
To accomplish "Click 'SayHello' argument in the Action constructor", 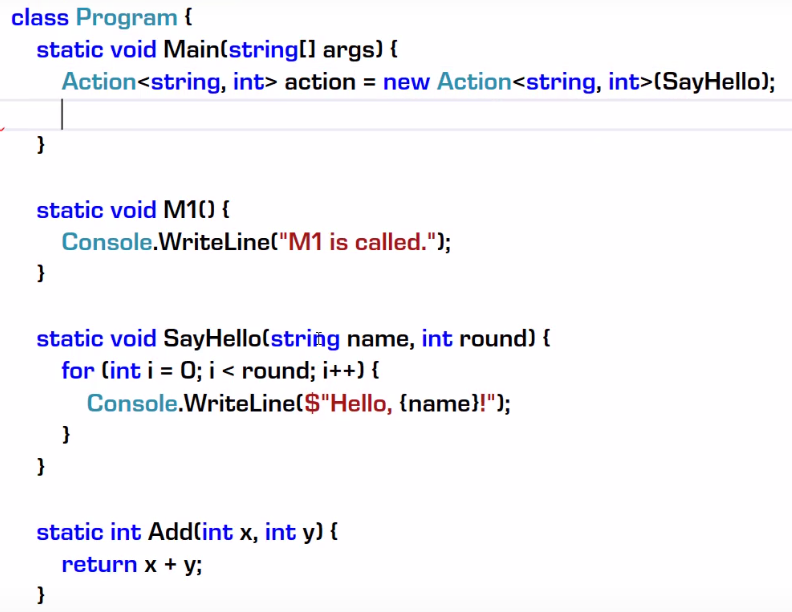I will click(x=711, y=82).
